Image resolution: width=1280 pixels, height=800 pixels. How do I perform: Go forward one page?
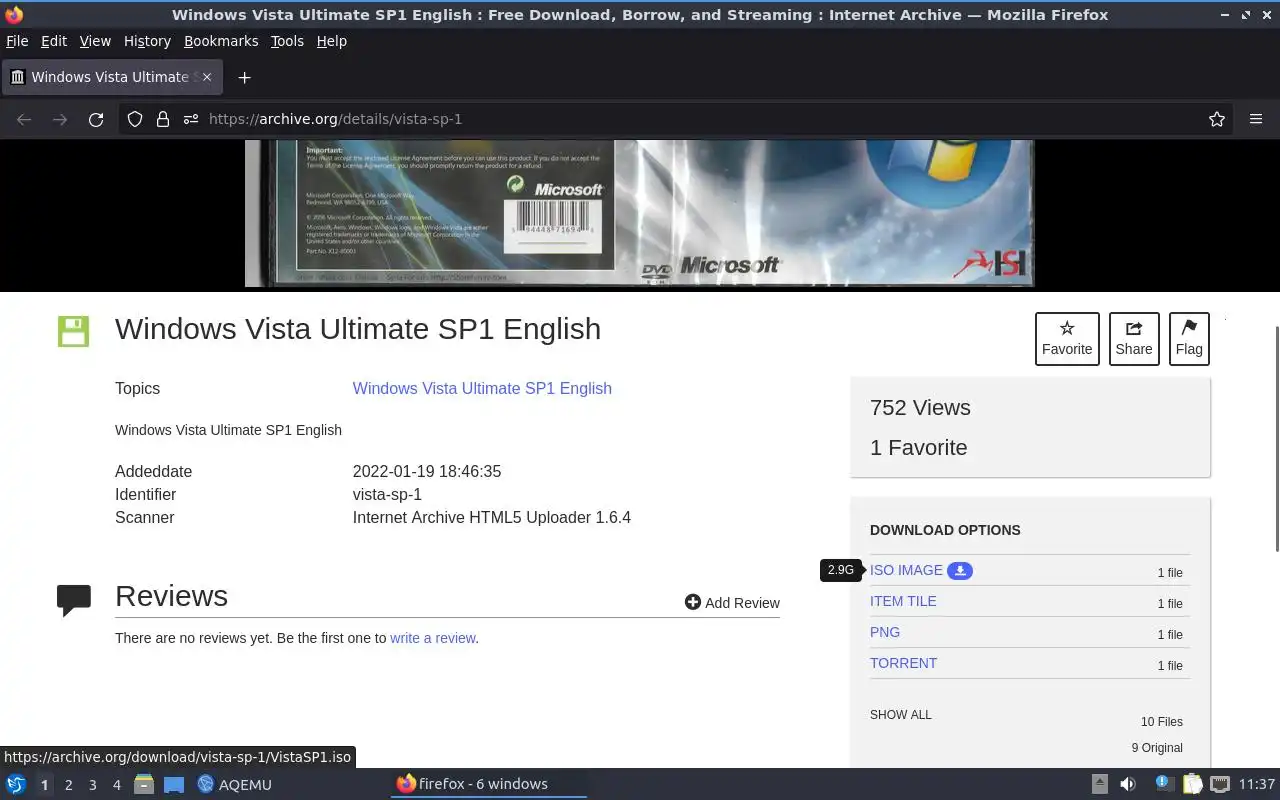[x=60, y=119]
